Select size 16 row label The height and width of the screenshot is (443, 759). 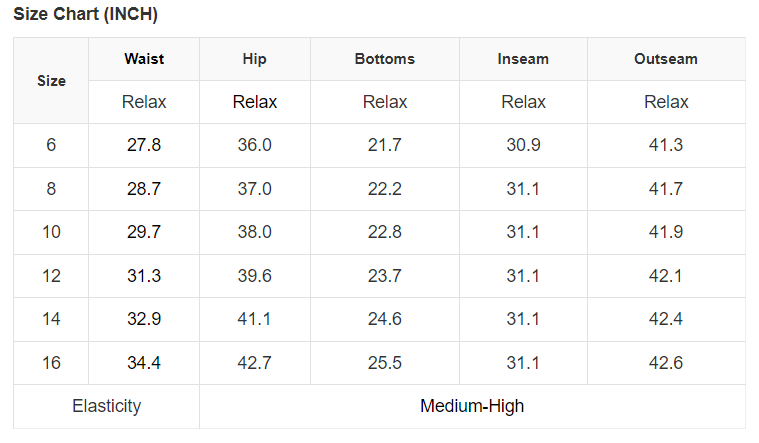[x=51, y=363]
